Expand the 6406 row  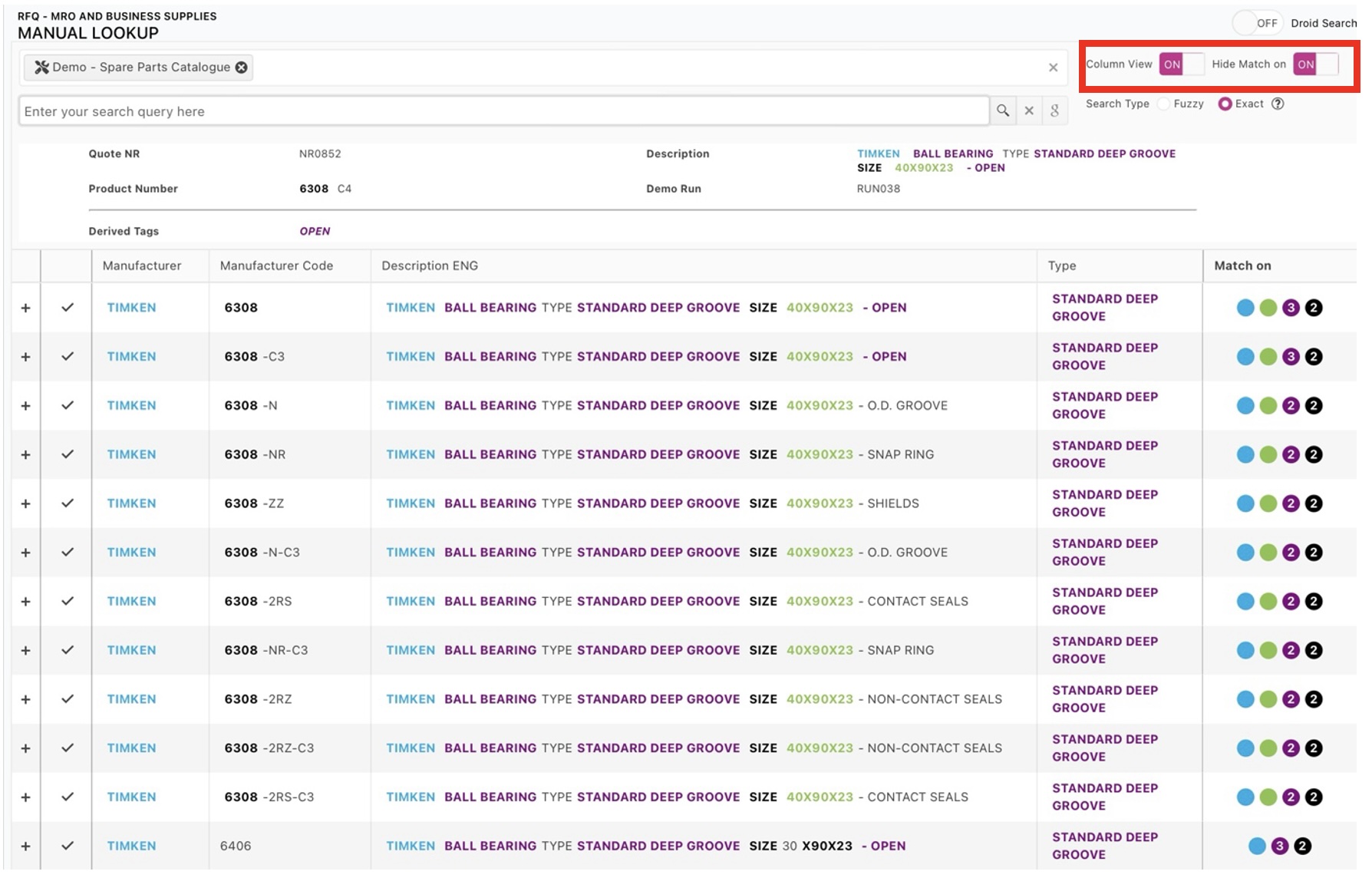[x=25, y=846]
